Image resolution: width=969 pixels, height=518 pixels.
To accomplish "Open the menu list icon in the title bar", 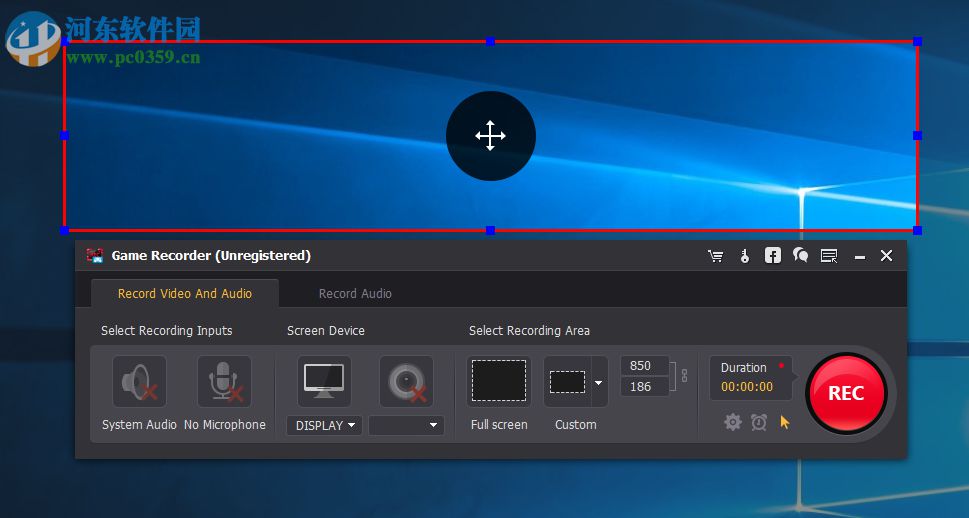I will 829,256.
